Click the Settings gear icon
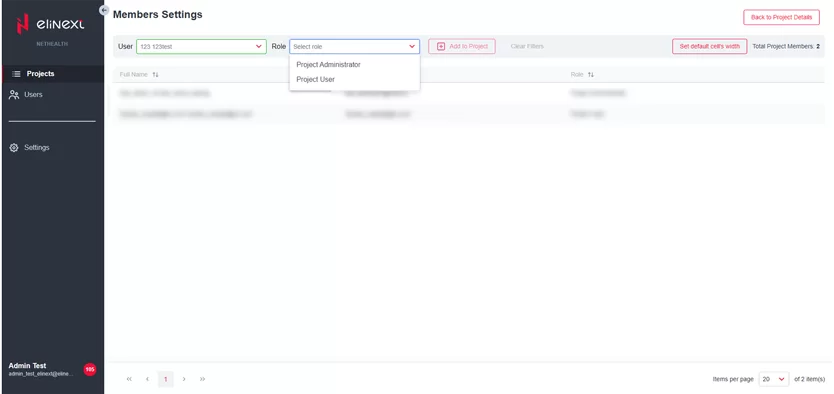 pyautogui.click(x=14, y=147)
